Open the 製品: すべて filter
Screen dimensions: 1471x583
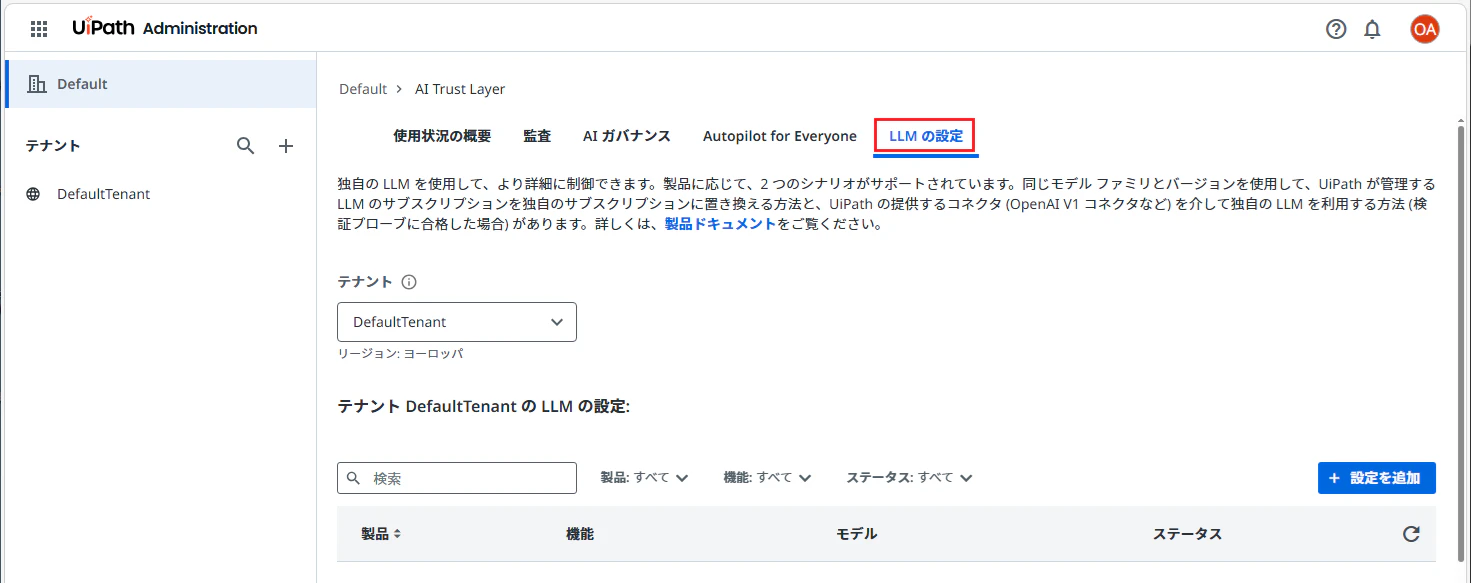(644, 478)
